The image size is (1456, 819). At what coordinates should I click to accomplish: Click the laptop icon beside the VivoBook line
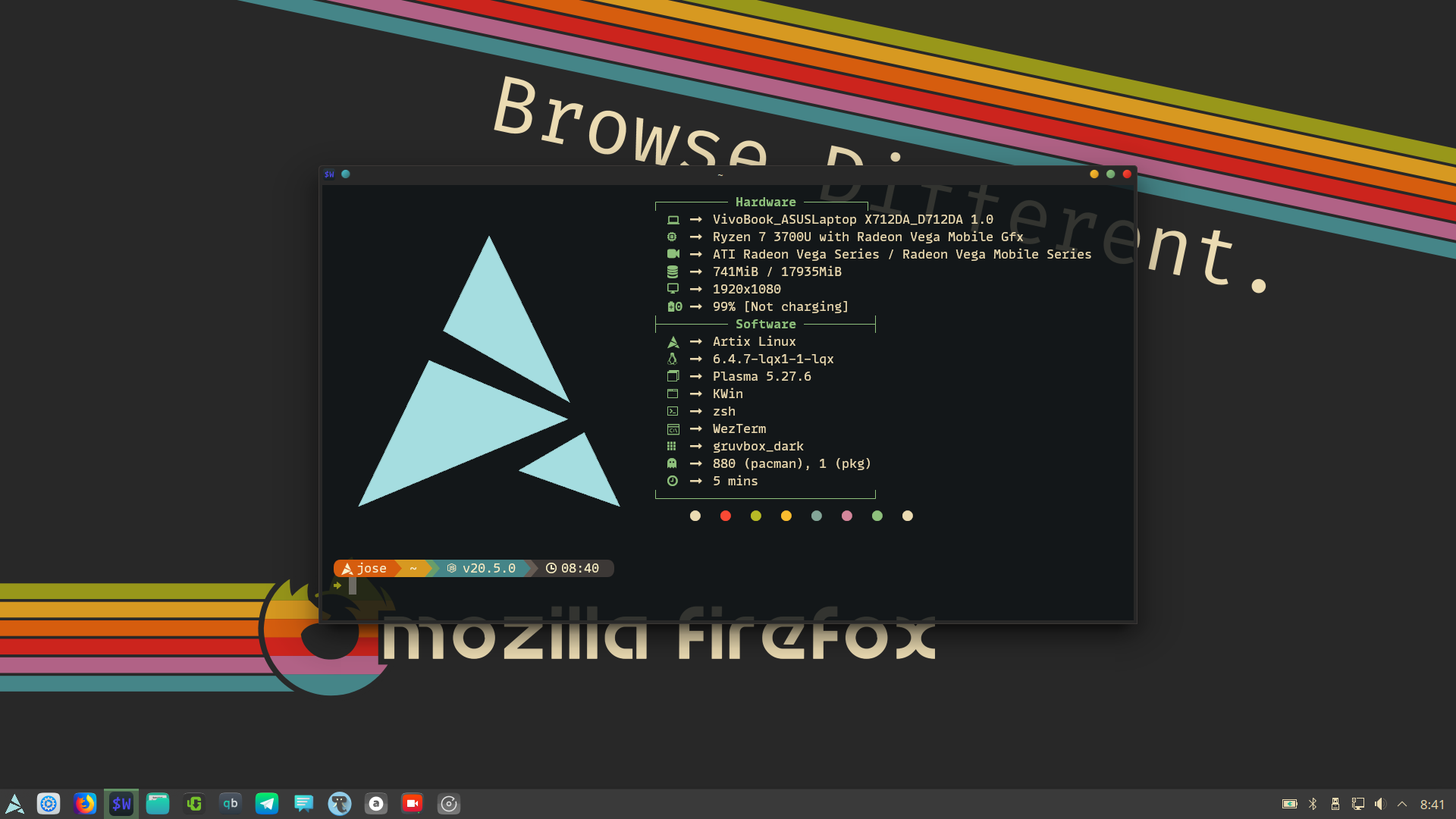pos(673,220)
